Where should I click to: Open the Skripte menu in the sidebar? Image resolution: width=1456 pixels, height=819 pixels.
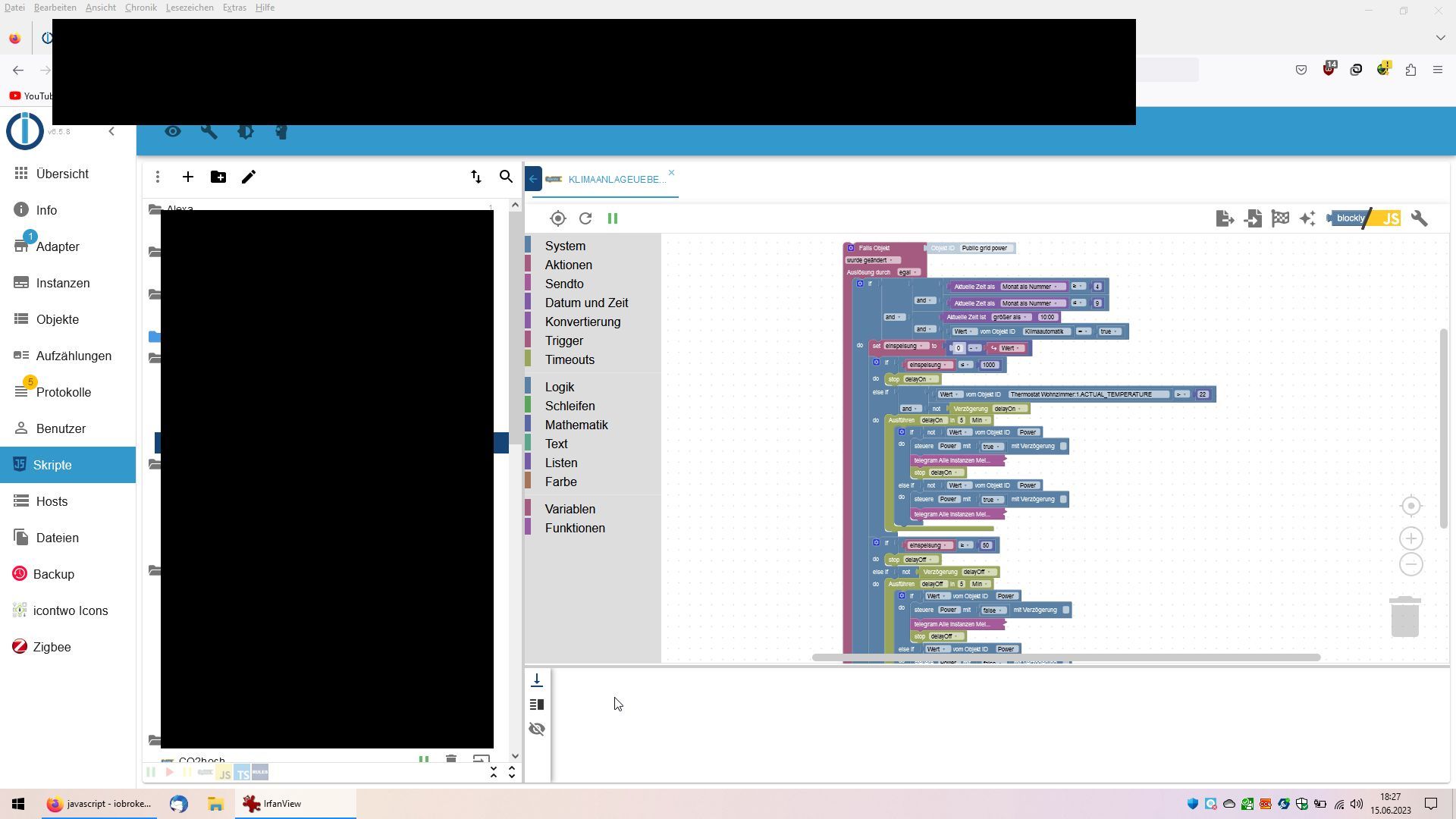coord(52,465)
